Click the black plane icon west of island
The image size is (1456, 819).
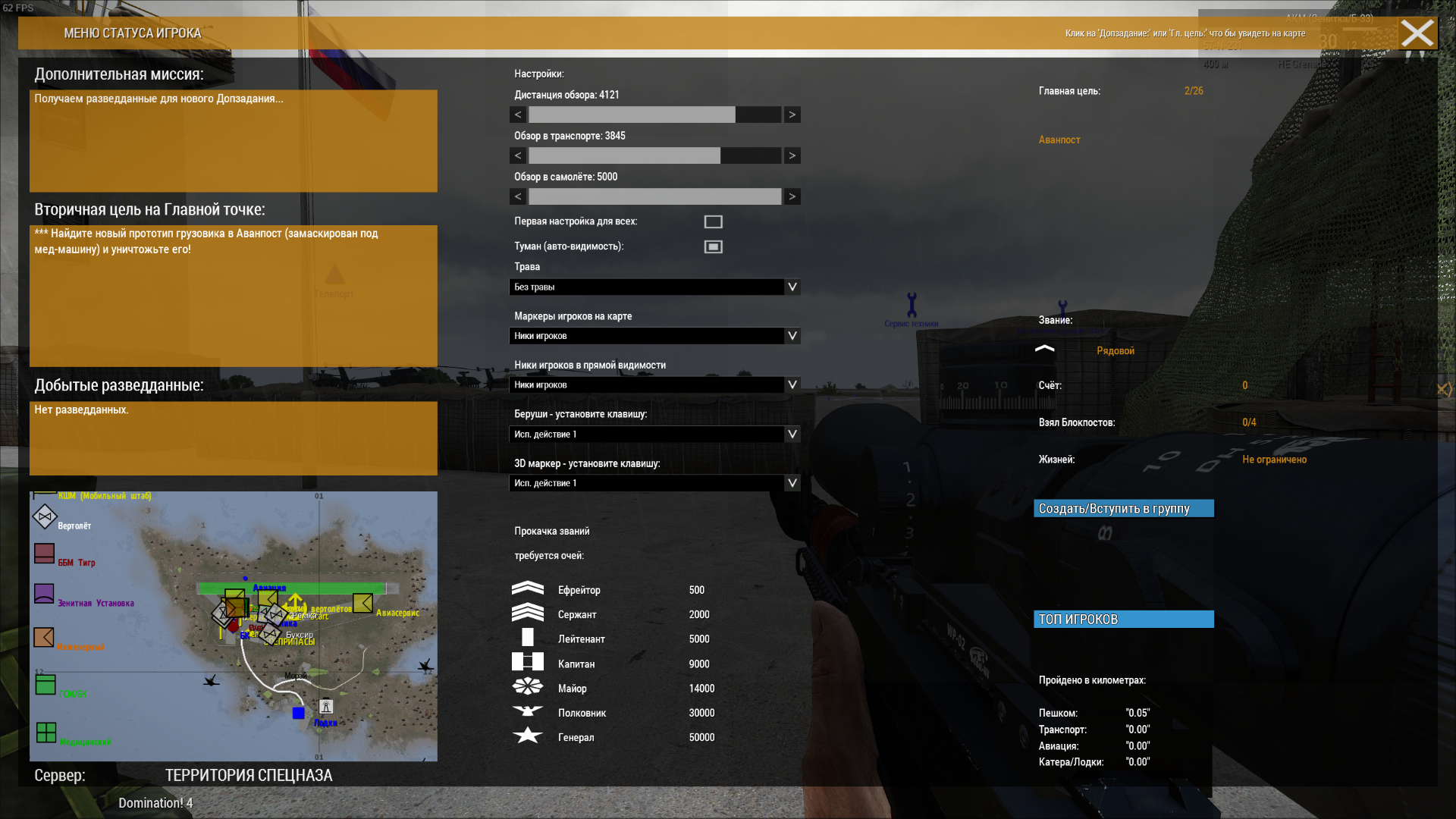[x=212, y=681]
